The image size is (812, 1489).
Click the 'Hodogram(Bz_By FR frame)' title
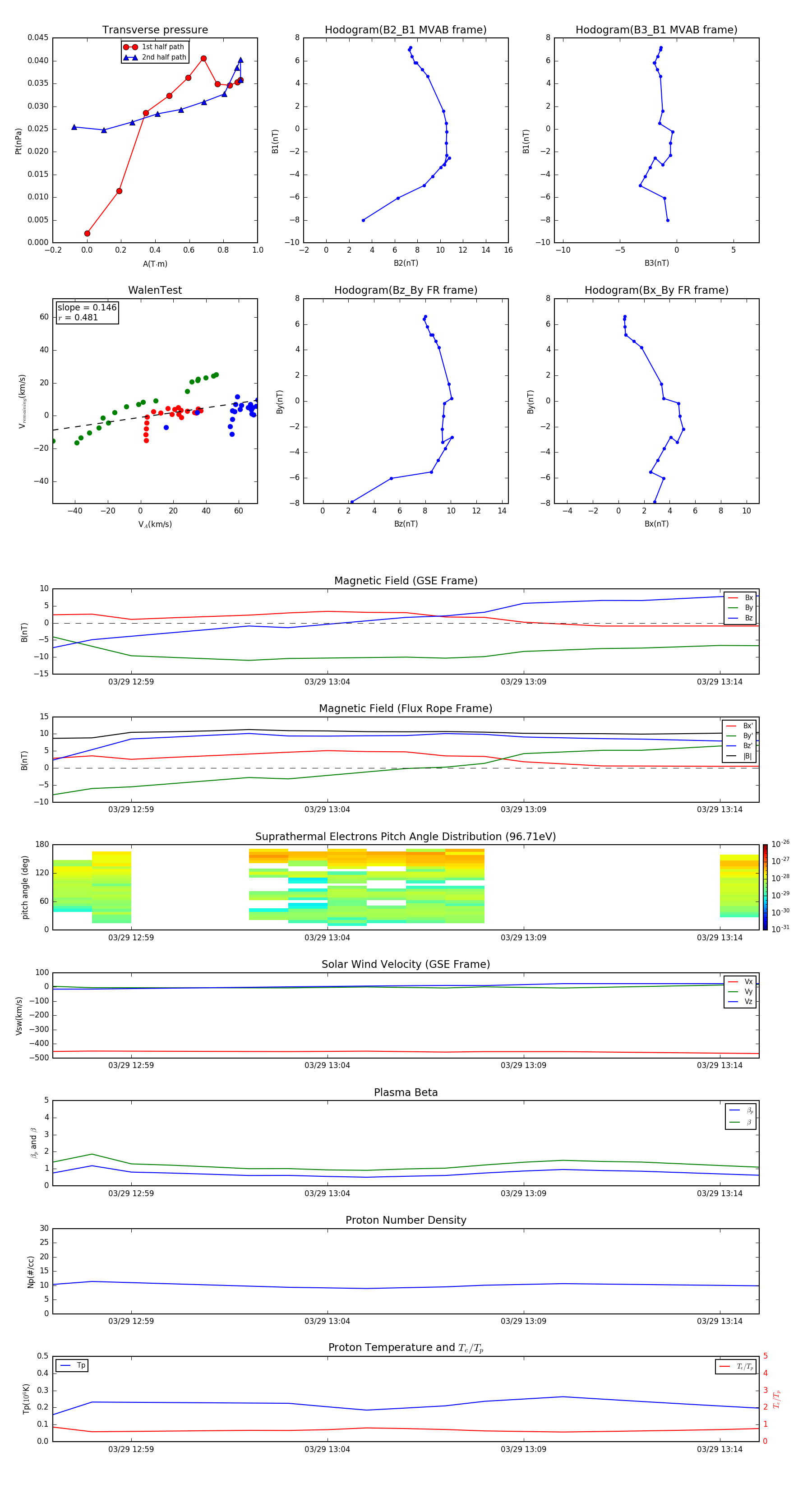tap(406, 290)
